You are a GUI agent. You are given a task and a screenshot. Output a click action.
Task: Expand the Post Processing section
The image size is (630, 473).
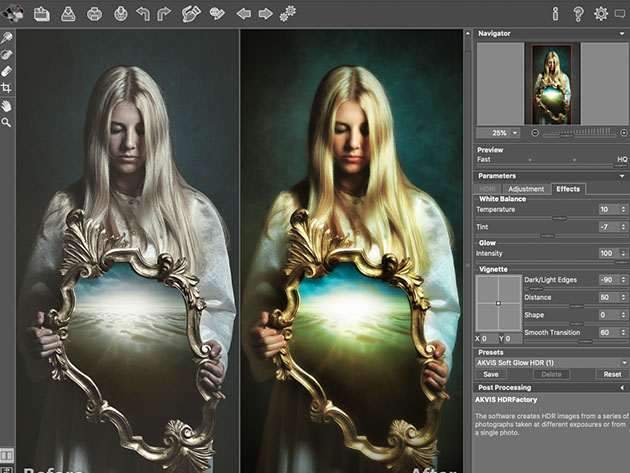622,387
